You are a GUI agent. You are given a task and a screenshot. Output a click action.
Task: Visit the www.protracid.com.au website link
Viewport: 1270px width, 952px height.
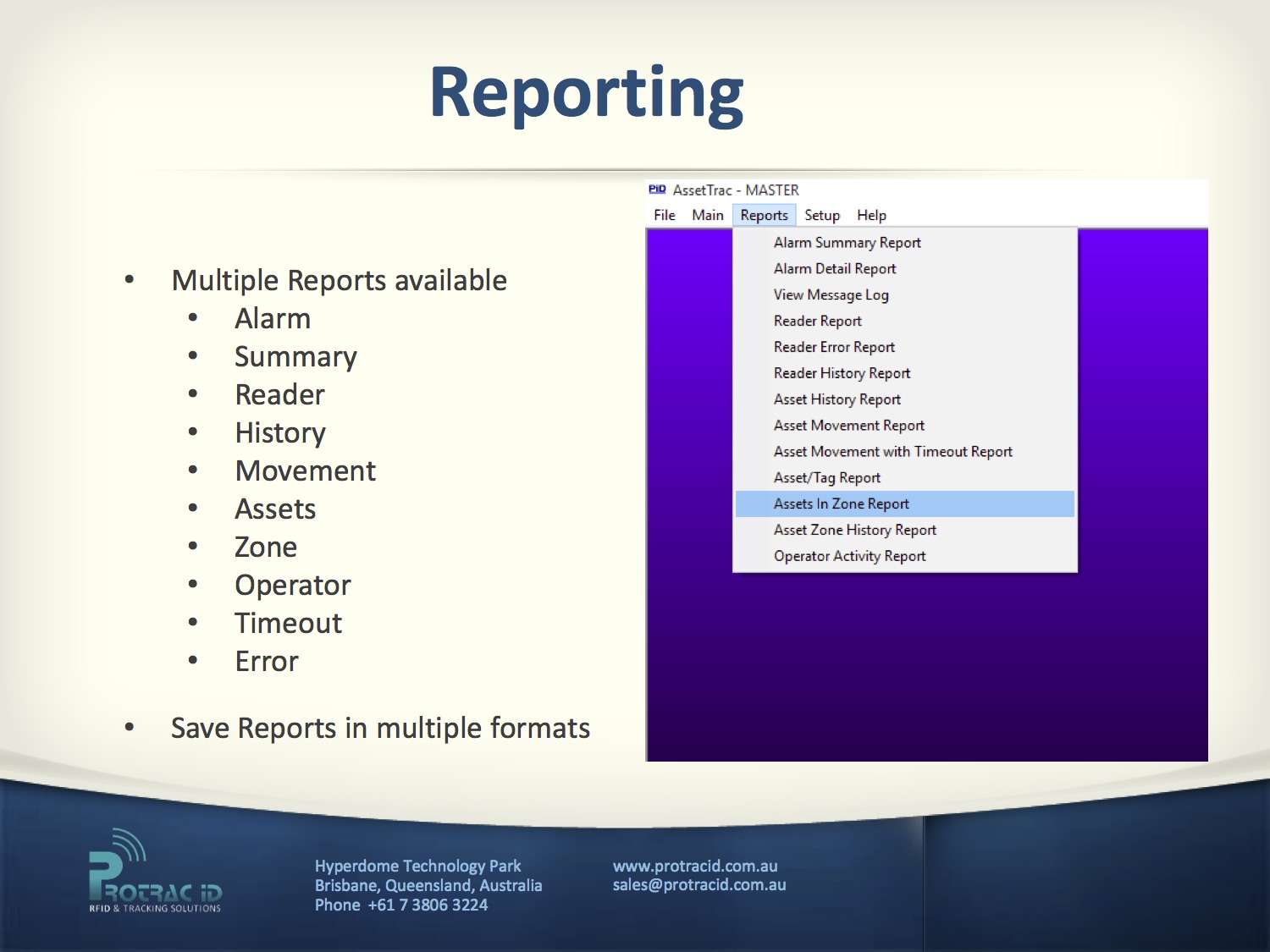(x=694, y=866)
